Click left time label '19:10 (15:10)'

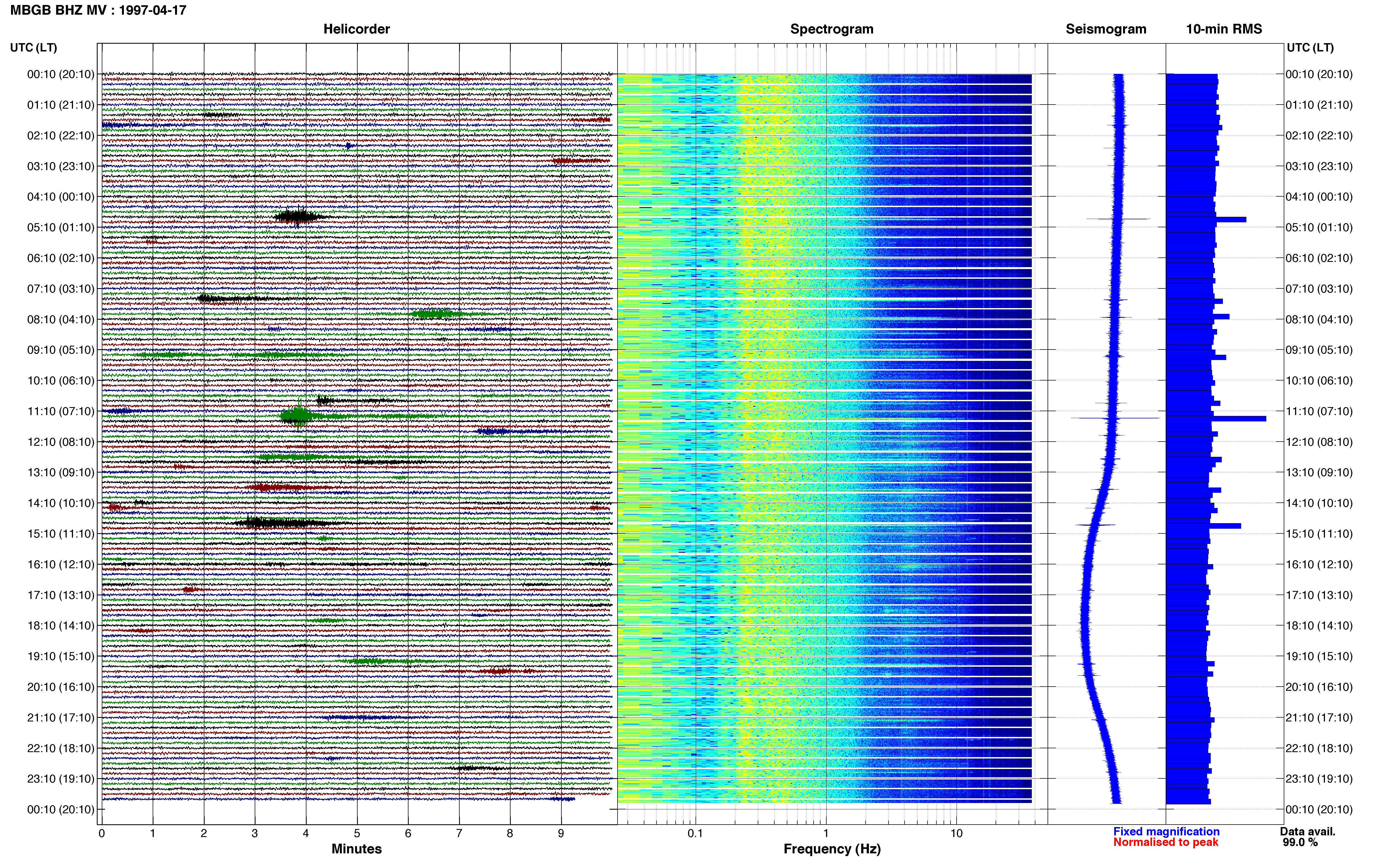click(61, 656)
